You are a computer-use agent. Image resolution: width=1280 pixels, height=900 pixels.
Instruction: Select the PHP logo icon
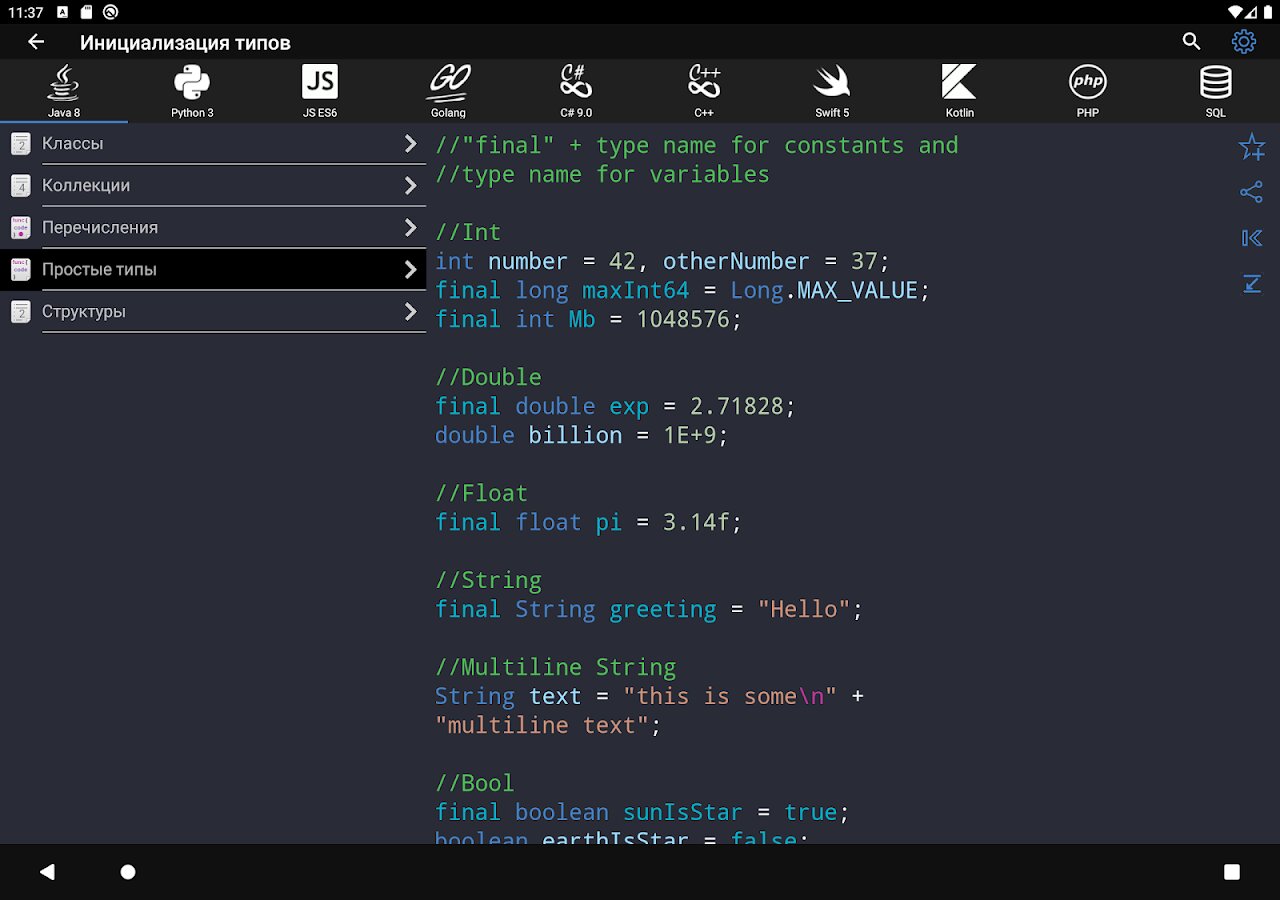pos(1088,82)
